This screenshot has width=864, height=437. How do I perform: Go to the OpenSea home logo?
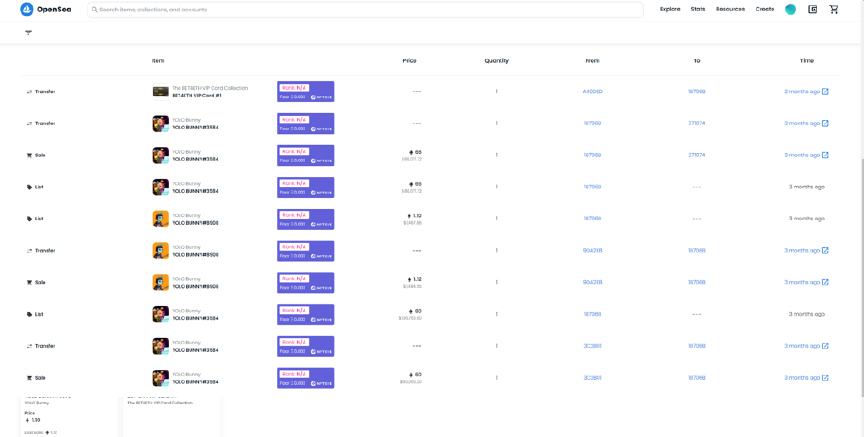tap(46, 9)
